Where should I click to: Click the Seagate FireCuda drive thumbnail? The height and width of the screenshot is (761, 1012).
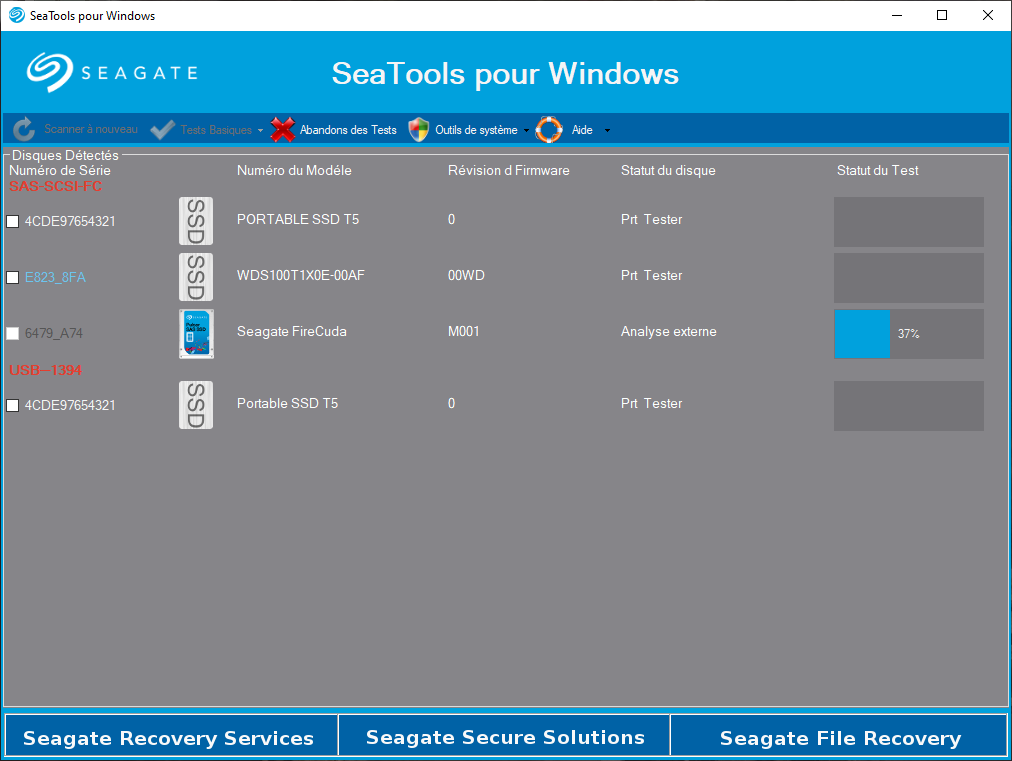tap(196, 334)
